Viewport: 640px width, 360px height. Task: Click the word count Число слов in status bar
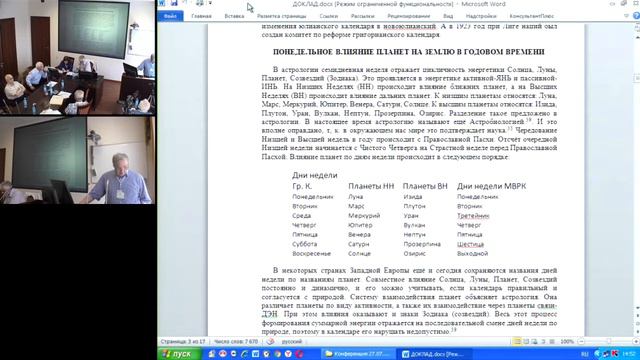point(236,341)
